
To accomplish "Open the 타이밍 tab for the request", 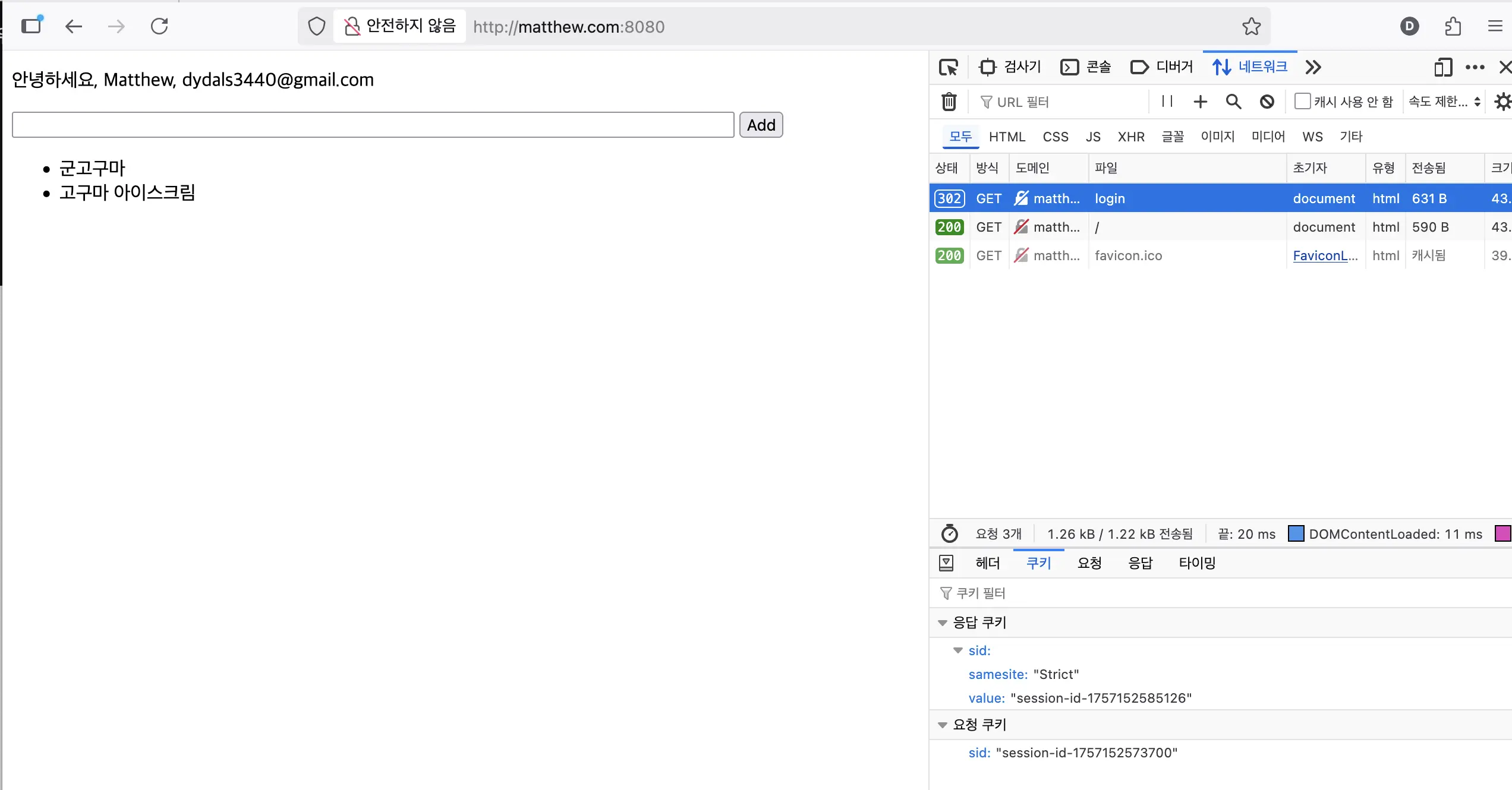I will [1197, 563].
